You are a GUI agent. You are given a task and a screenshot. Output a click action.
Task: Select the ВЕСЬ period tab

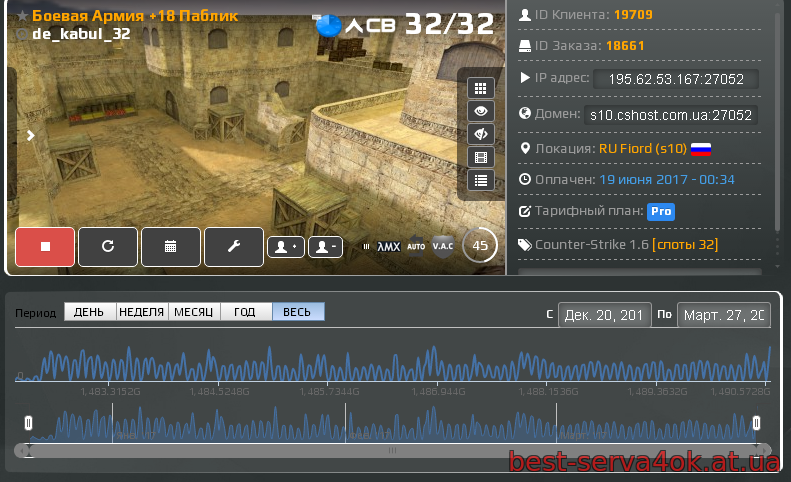298,312
